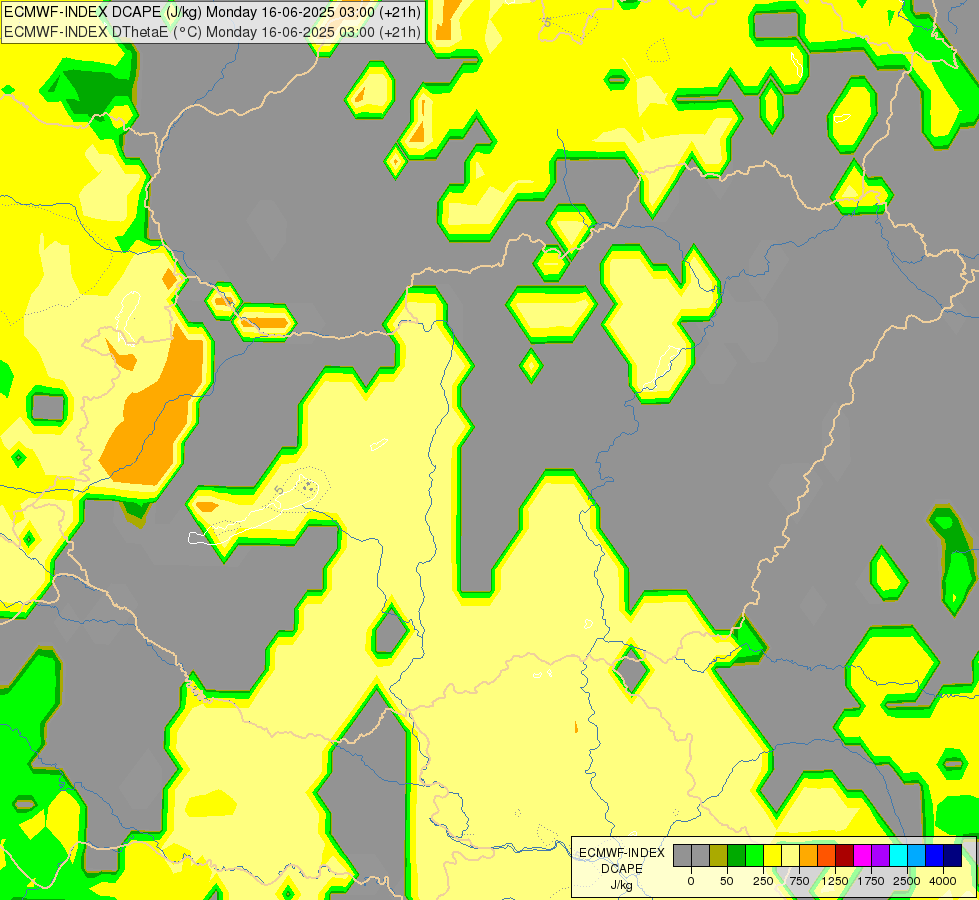
Task: Click legend scale value 1750
Action: [x=871, y=881]
